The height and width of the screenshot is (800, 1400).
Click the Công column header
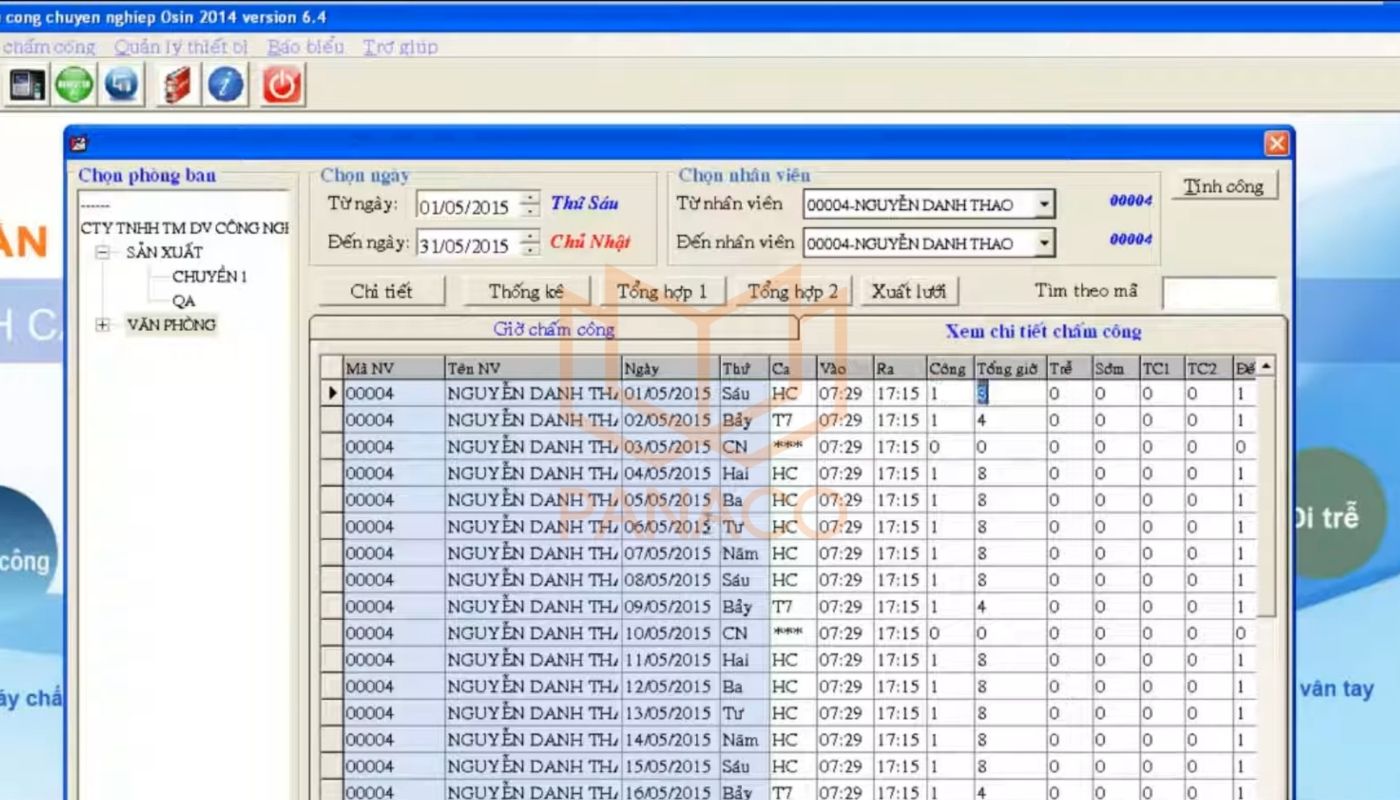[x=950, y=369]
